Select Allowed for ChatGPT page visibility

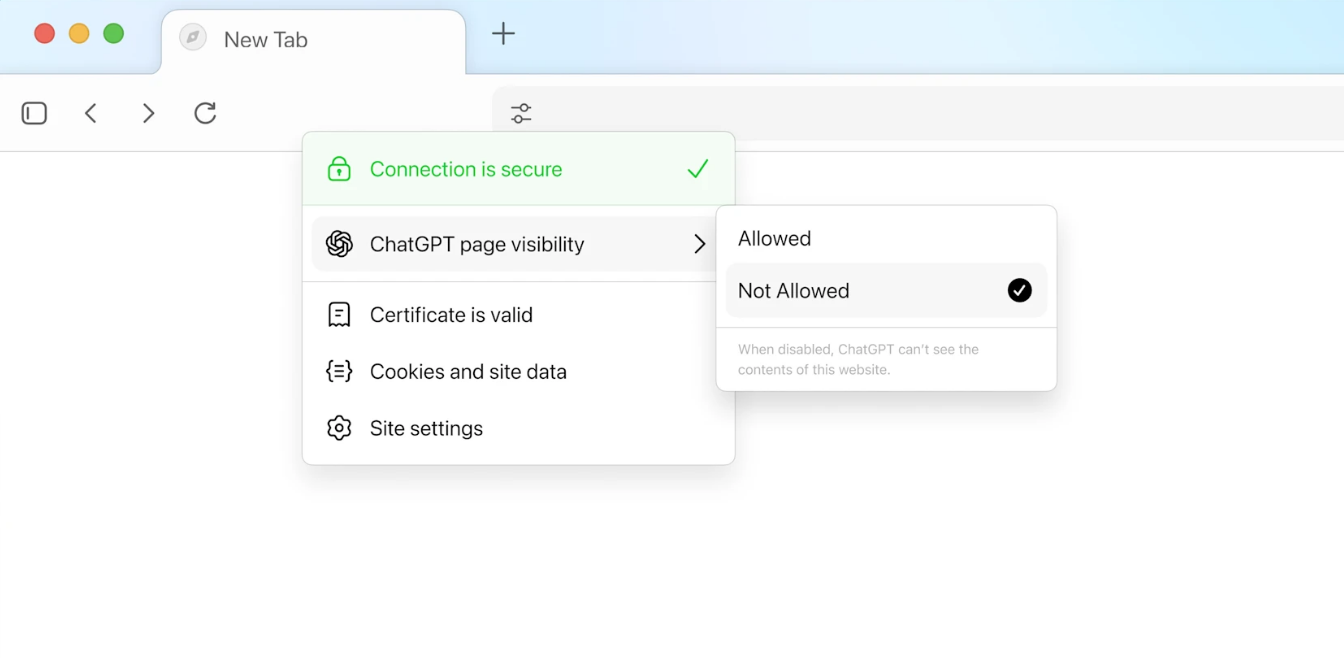(x=774, y=238)
